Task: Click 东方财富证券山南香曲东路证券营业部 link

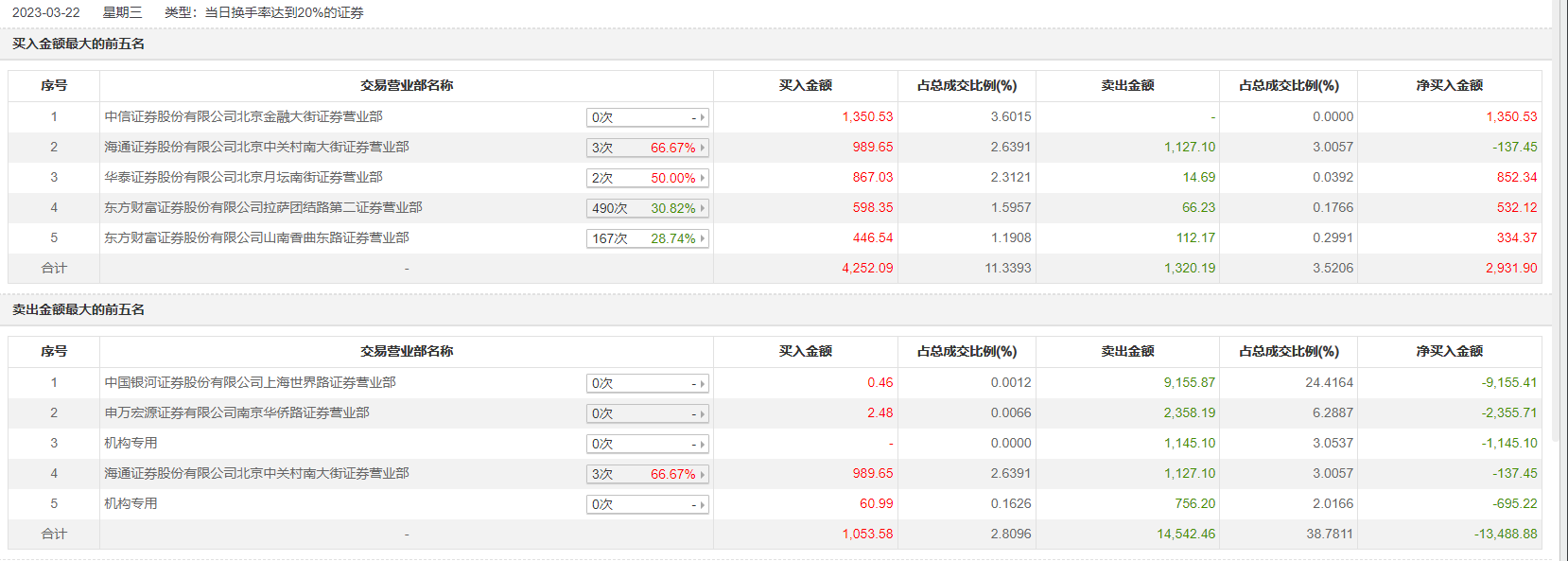Action: 256,237
